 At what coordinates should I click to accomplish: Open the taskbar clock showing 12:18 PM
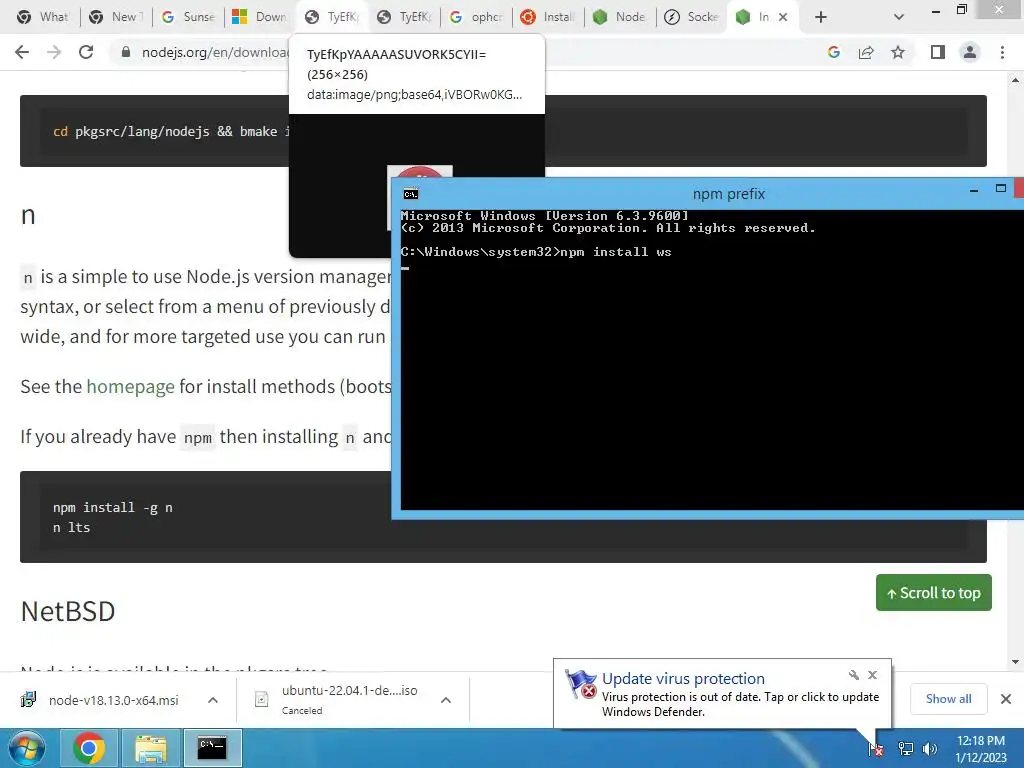[981, 749]
